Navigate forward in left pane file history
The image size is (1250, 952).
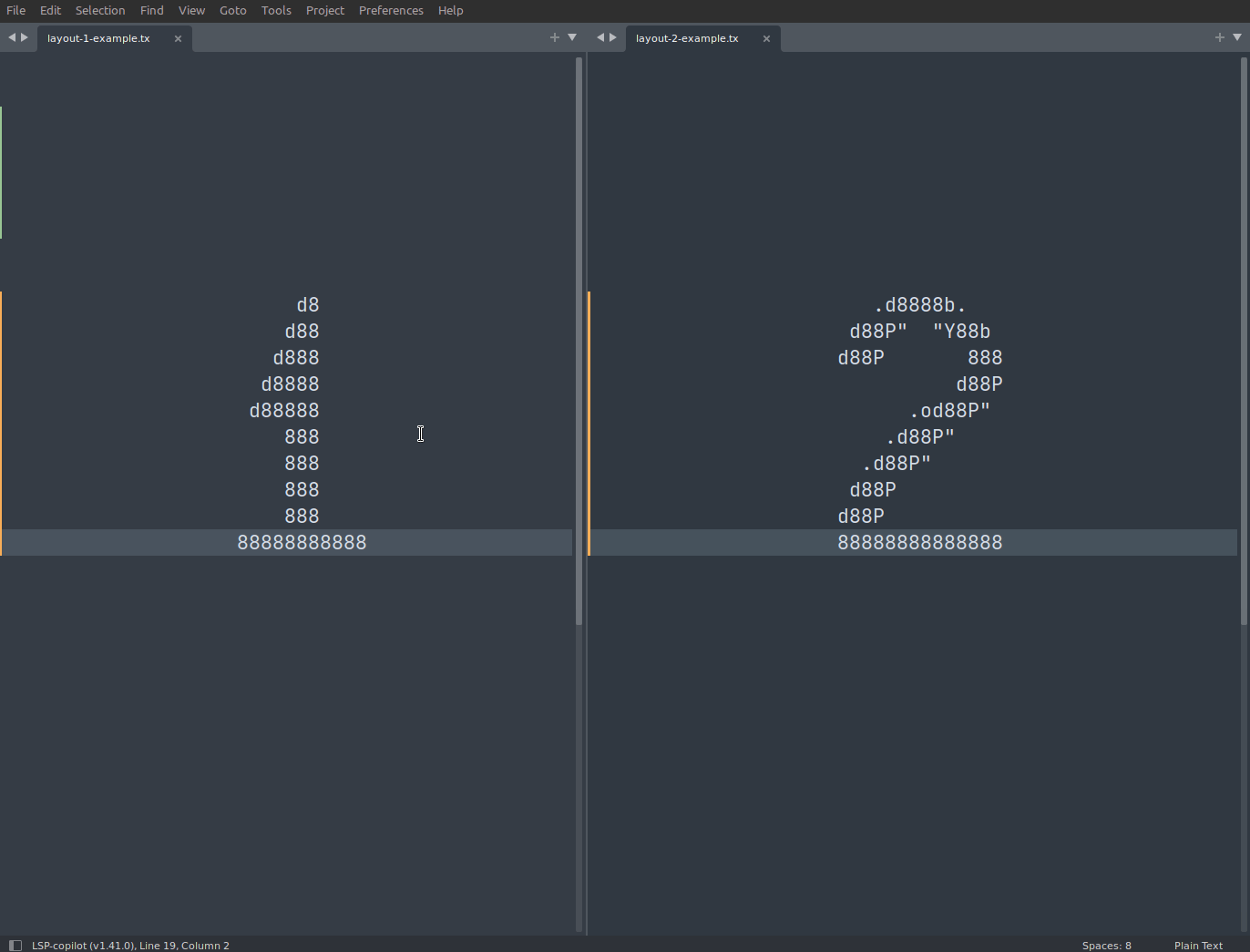click(x=24, y=37)
